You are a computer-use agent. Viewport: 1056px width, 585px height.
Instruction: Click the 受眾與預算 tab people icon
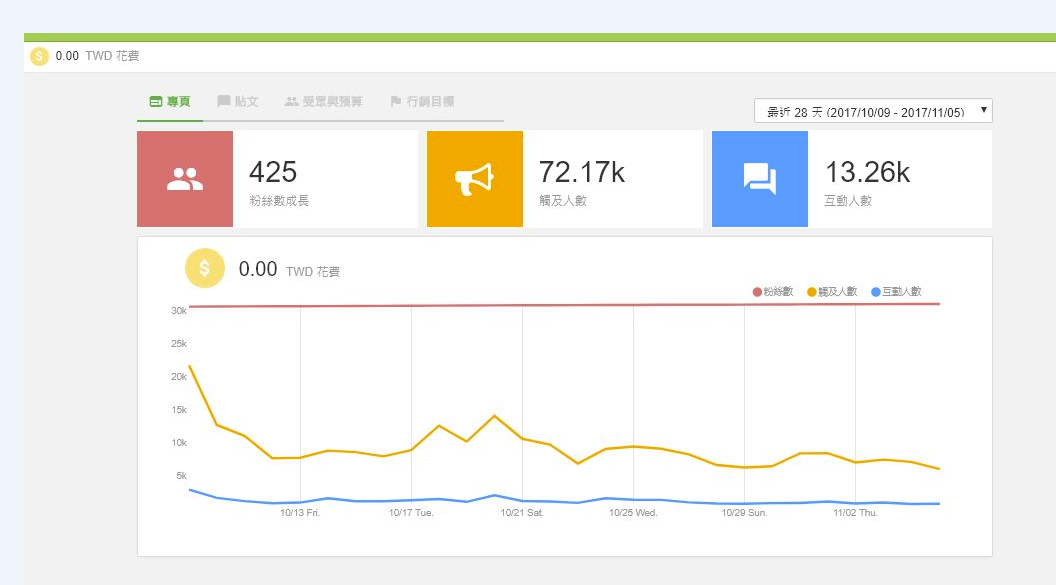pos(291,102)
